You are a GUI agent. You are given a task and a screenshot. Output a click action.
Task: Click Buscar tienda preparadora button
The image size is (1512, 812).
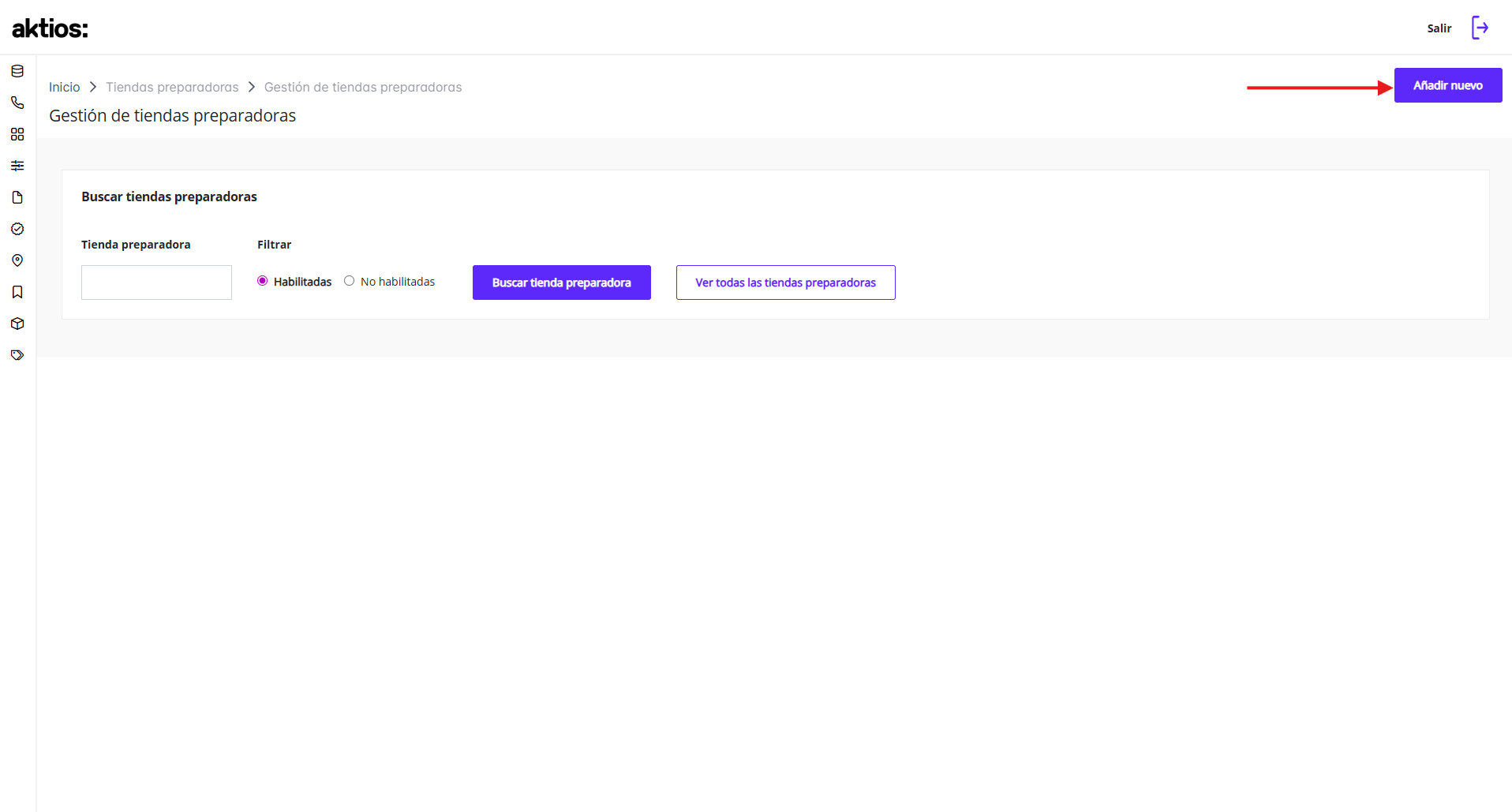point(562,283)
